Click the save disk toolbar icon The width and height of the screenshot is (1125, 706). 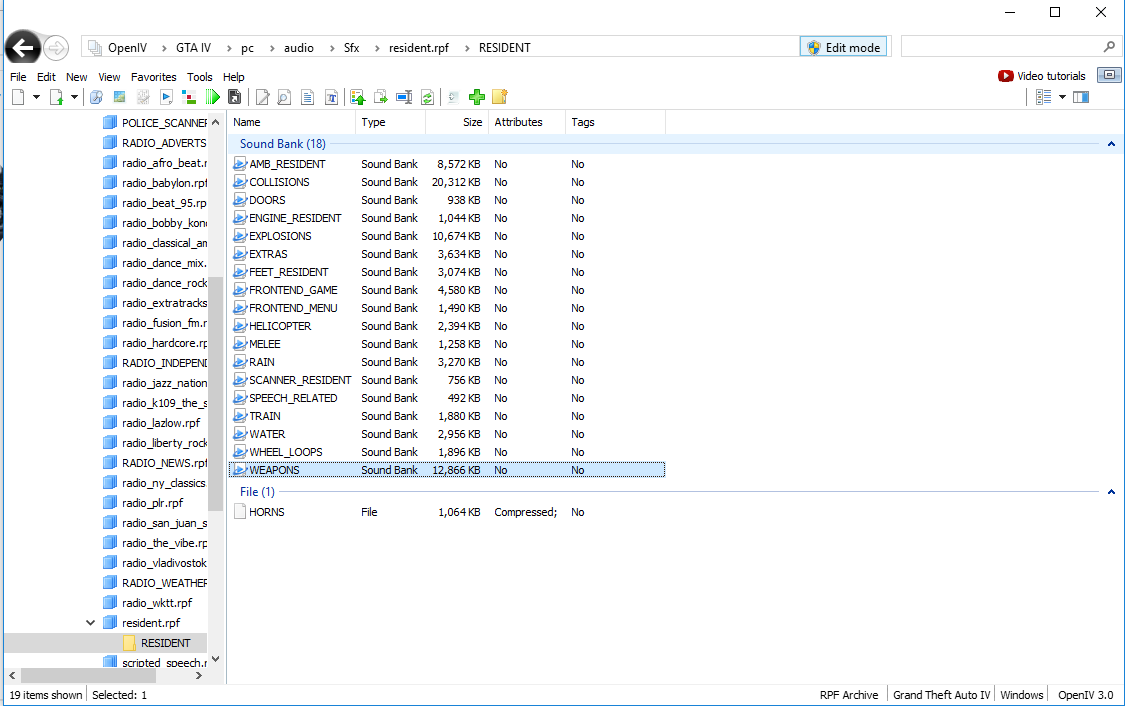[235, 97]
